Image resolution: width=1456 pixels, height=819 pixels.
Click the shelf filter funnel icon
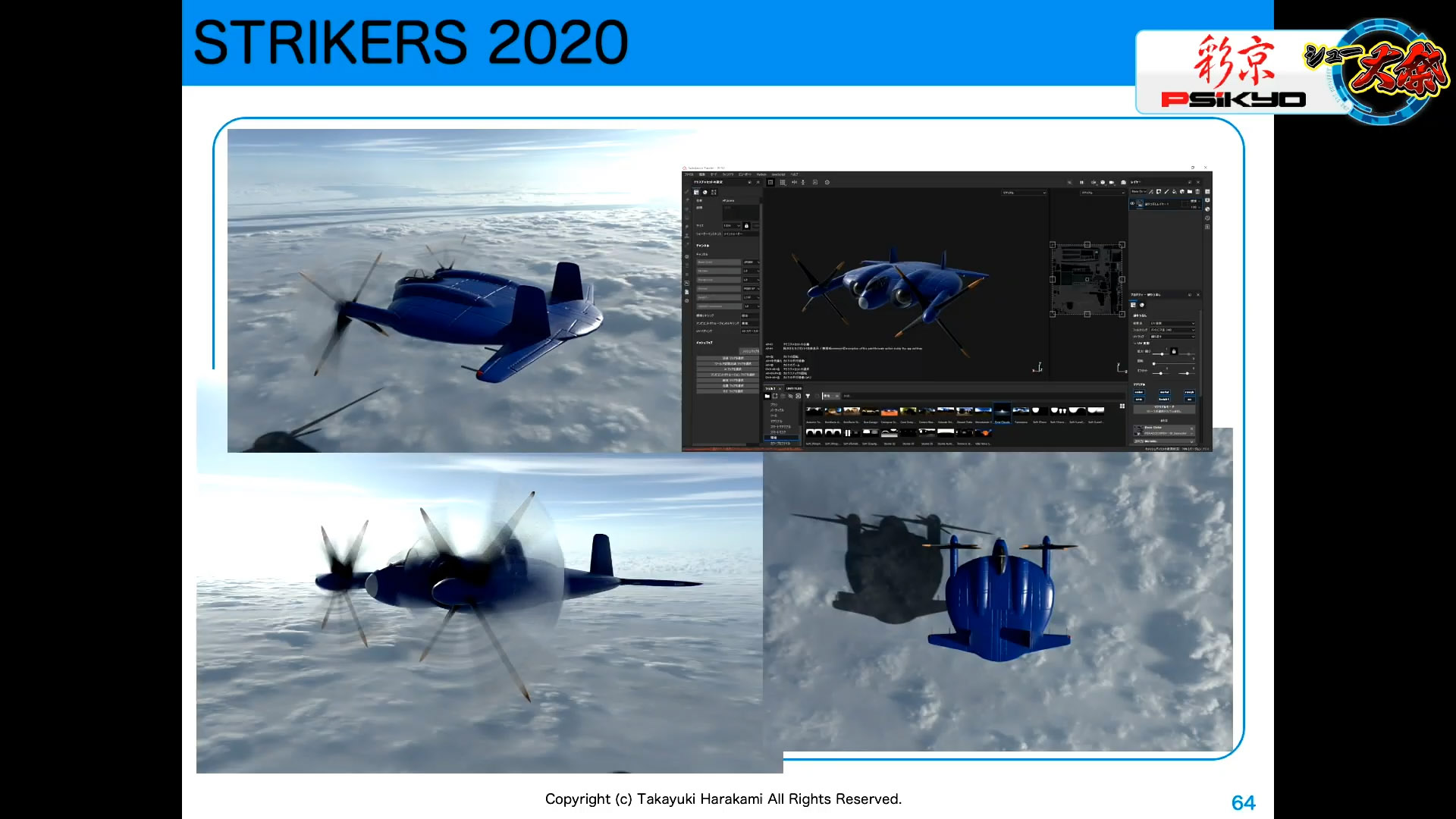click(808, 396)
